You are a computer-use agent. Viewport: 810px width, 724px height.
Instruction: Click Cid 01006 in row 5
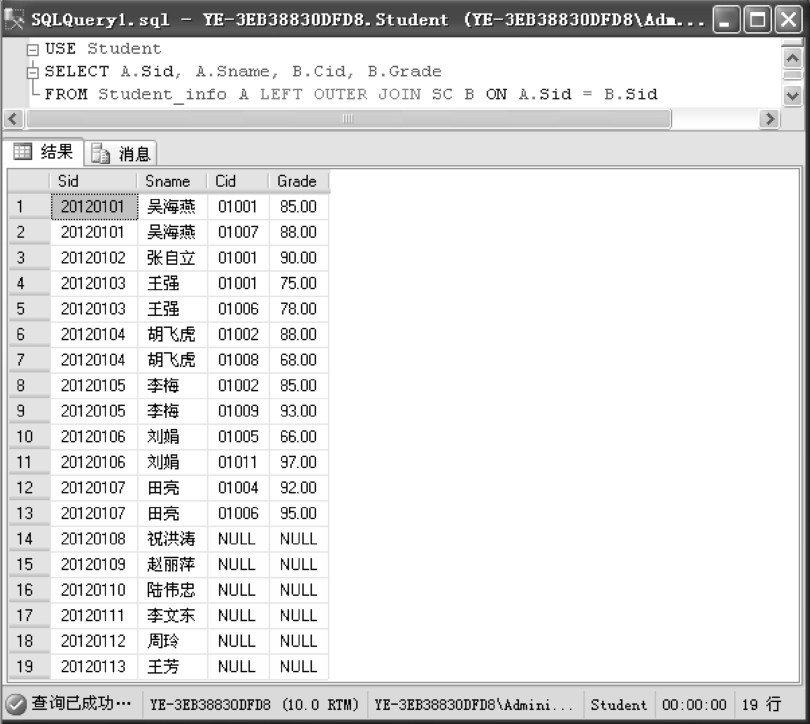(238, 309)
